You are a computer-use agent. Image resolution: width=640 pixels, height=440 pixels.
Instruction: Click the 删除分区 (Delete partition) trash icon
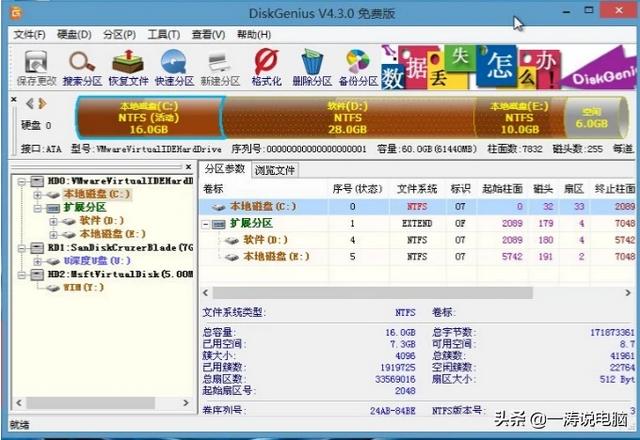312,67
